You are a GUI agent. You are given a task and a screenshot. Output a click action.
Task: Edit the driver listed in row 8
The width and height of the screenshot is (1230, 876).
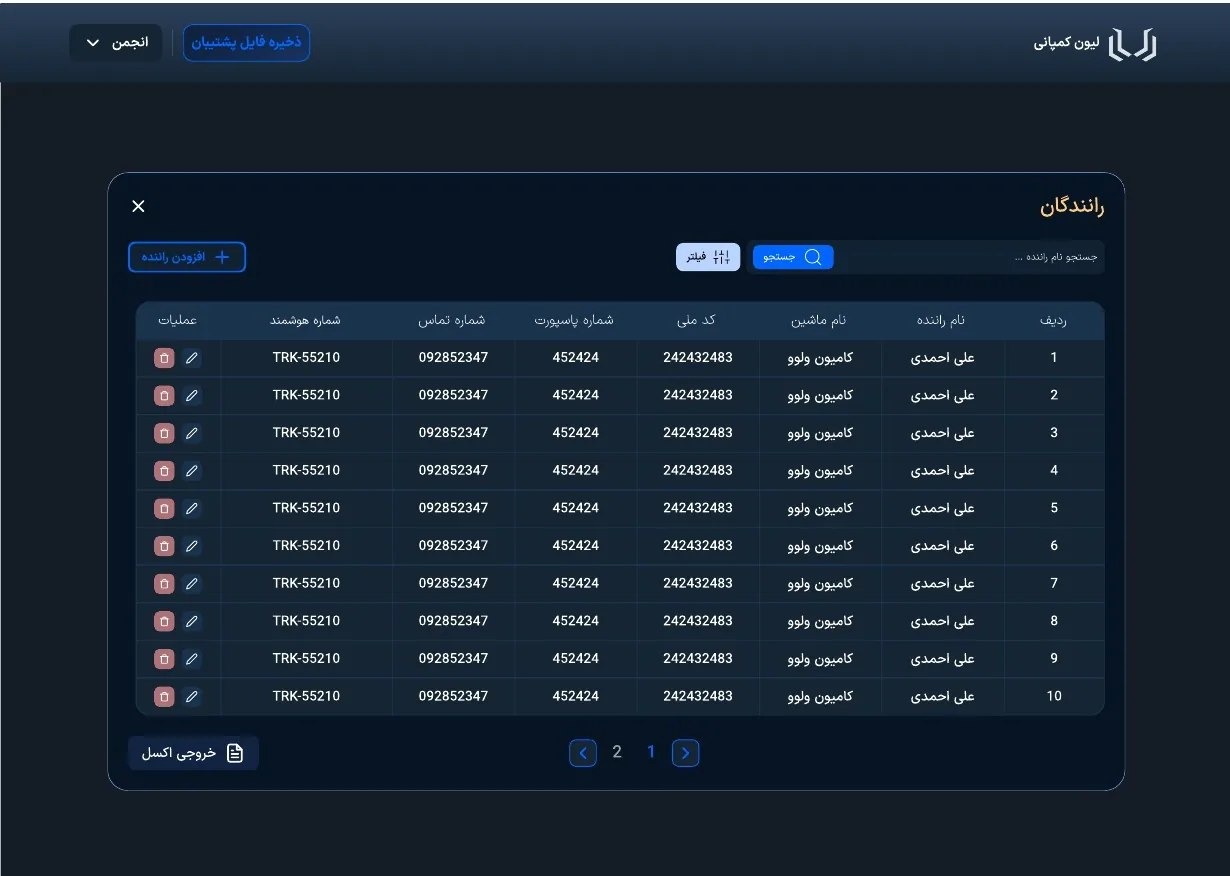click(192, 621)
